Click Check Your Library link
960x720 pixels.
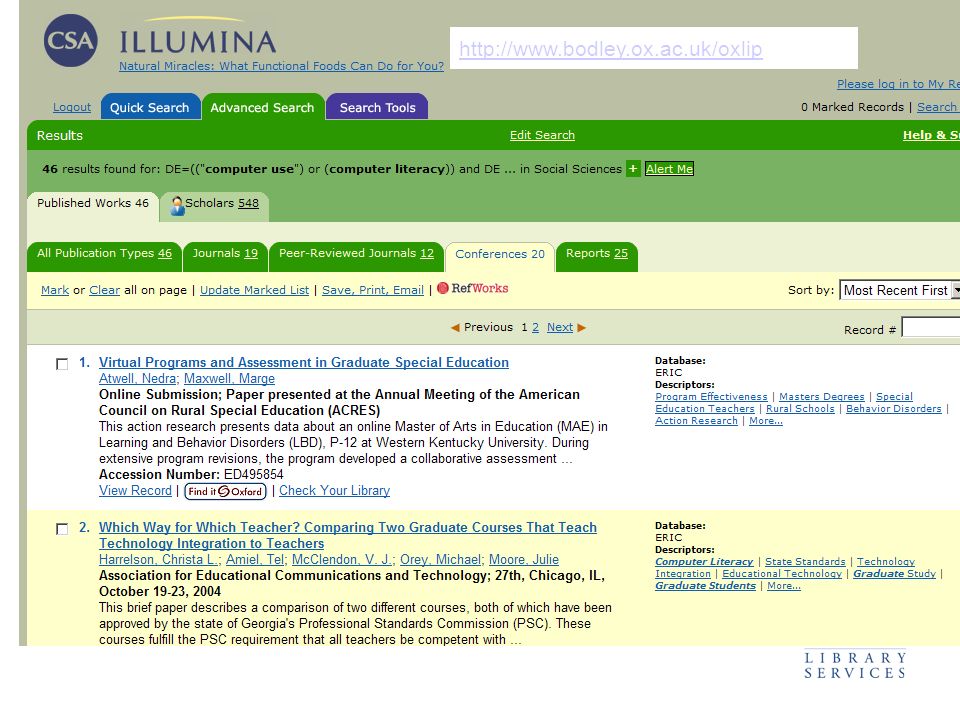(334, 491)
